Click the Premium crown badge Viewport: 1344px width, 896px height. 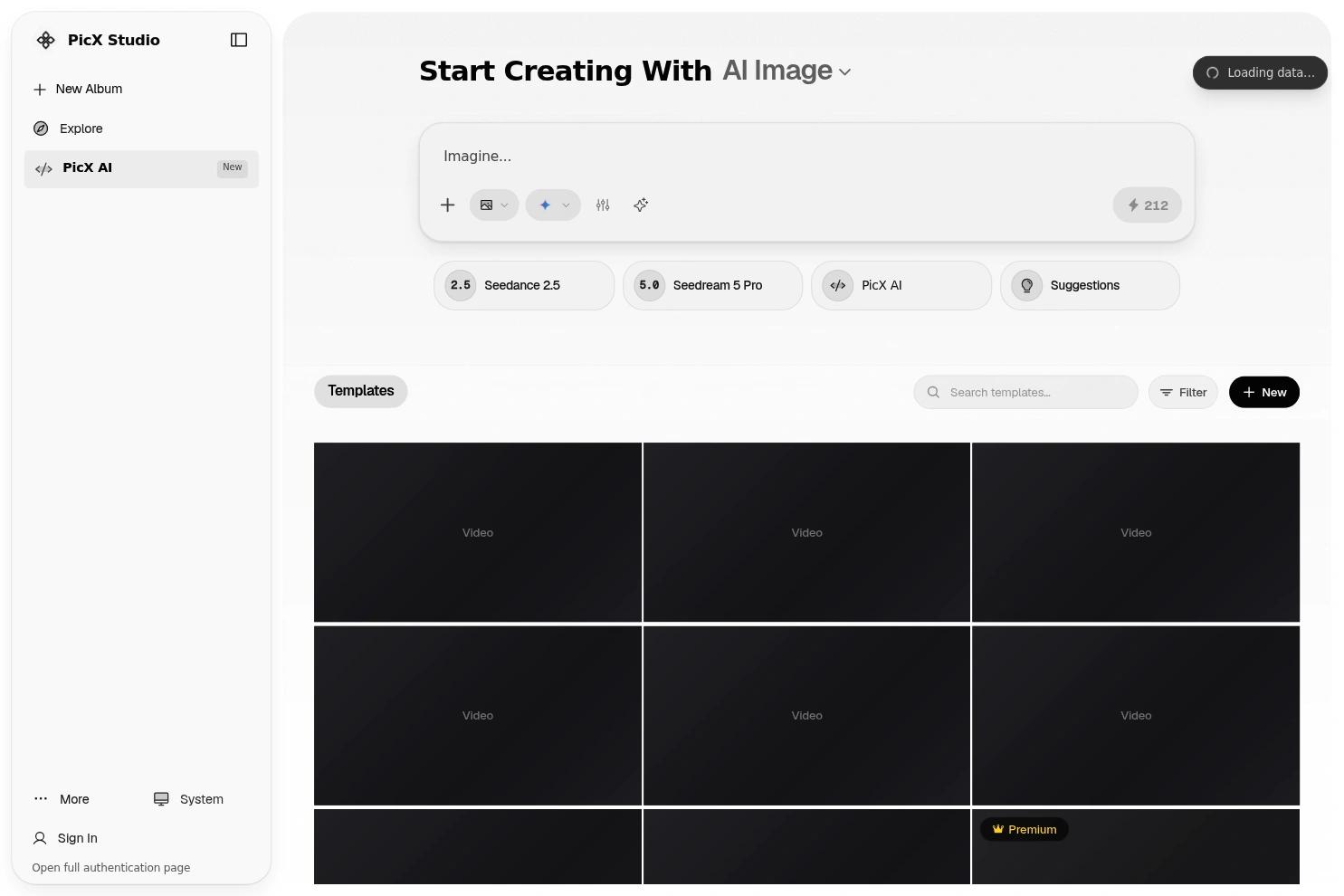[1025, 829]
